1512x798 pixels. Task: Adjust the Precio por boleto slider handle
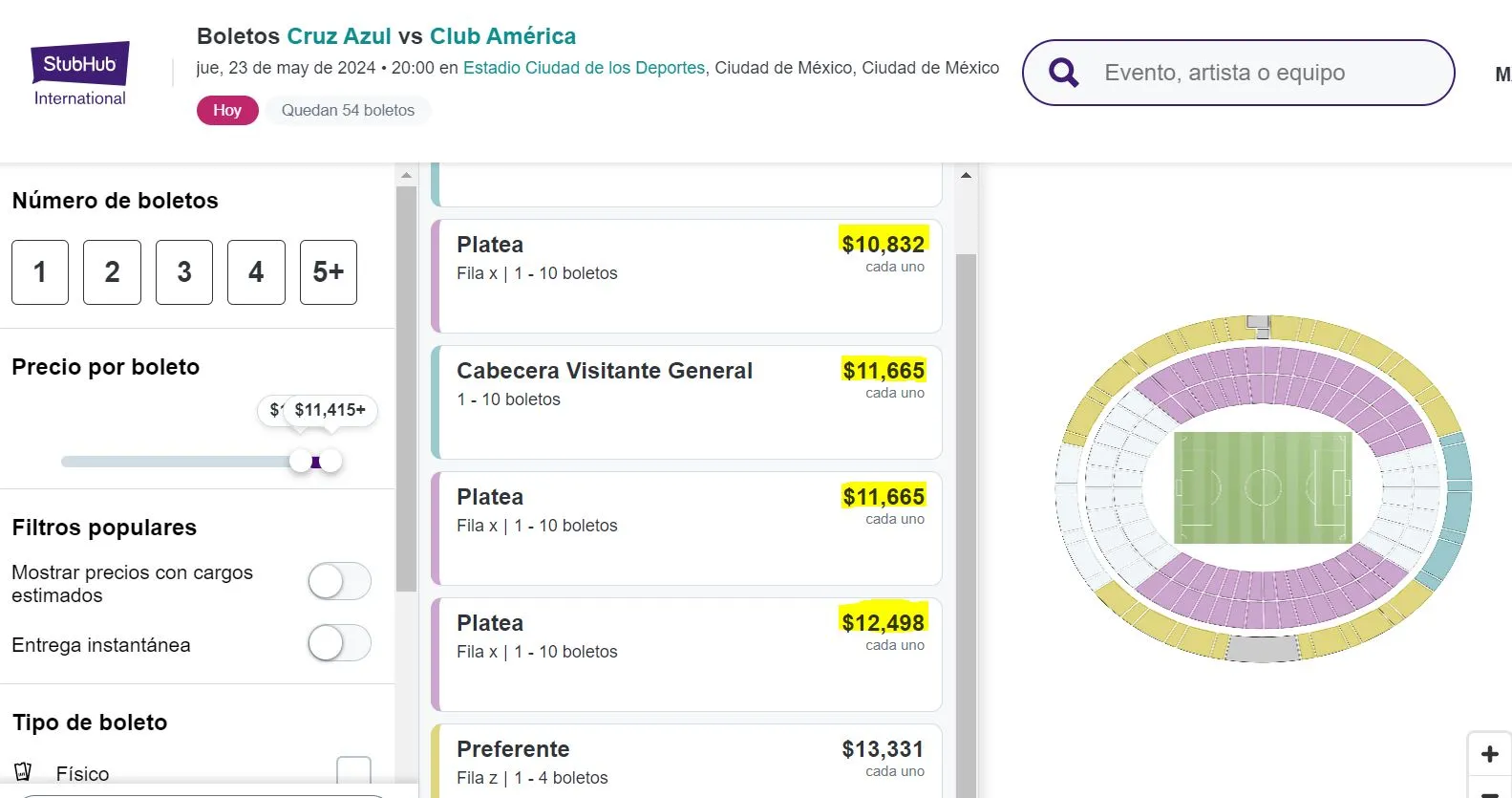[x=331, y=460]
